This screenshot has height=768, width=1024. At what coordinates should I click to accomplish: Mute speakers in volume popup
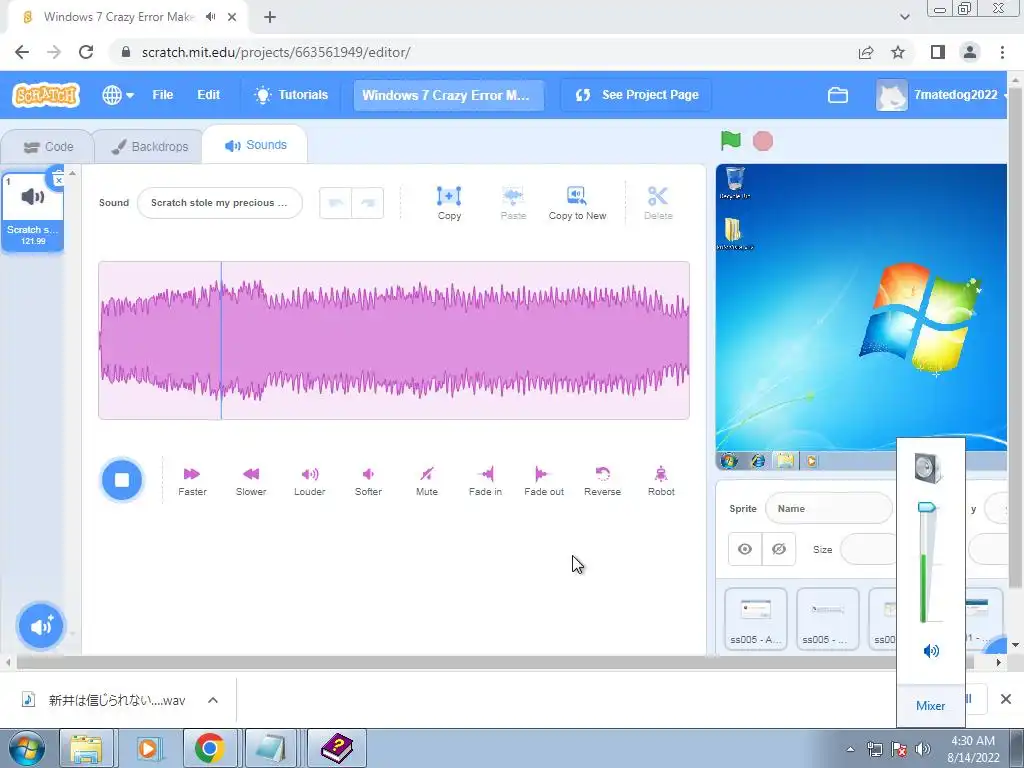pos(931,651)
